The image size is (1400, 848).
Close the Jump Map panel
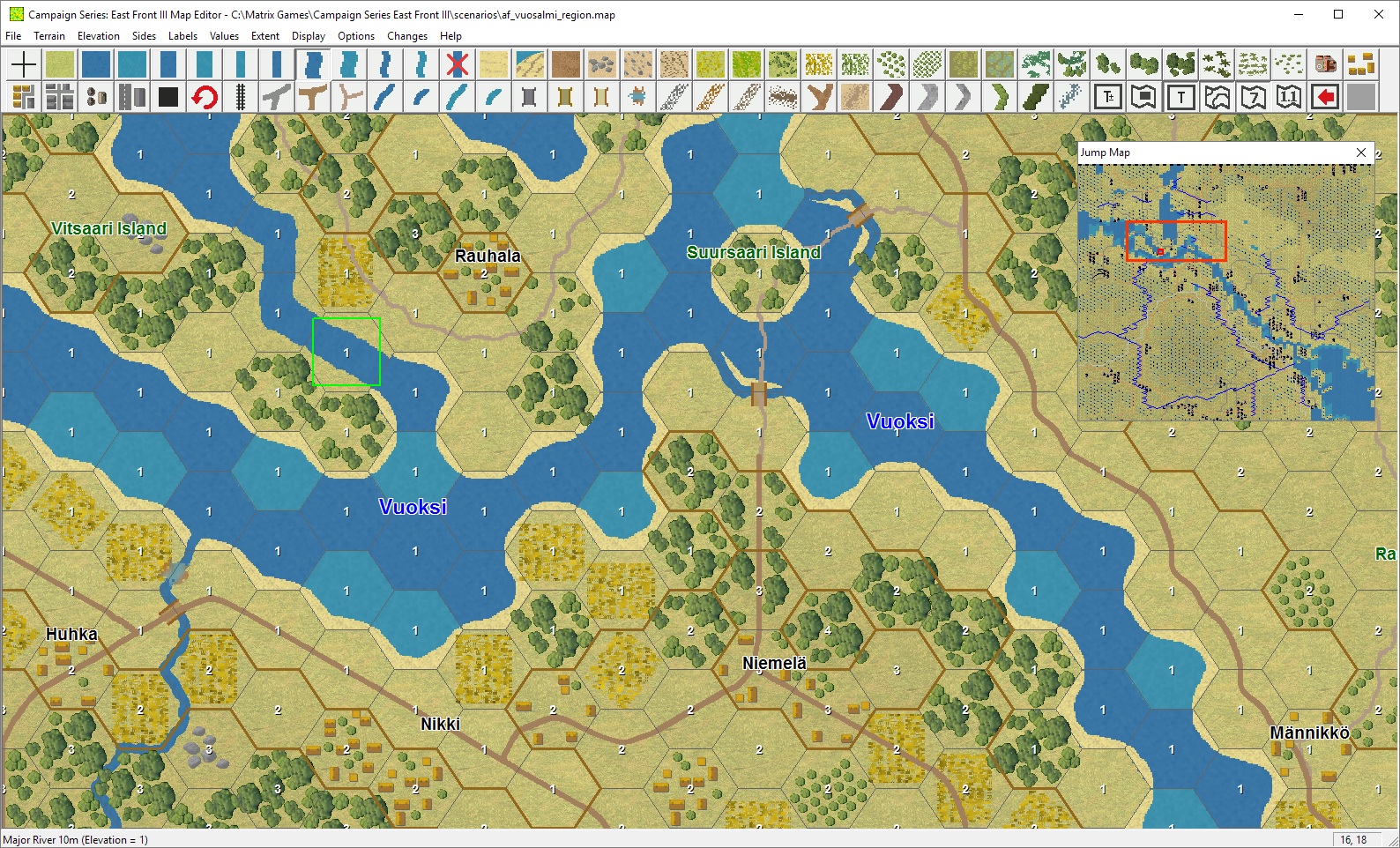pyautogui.click(x=1361, y=152)
